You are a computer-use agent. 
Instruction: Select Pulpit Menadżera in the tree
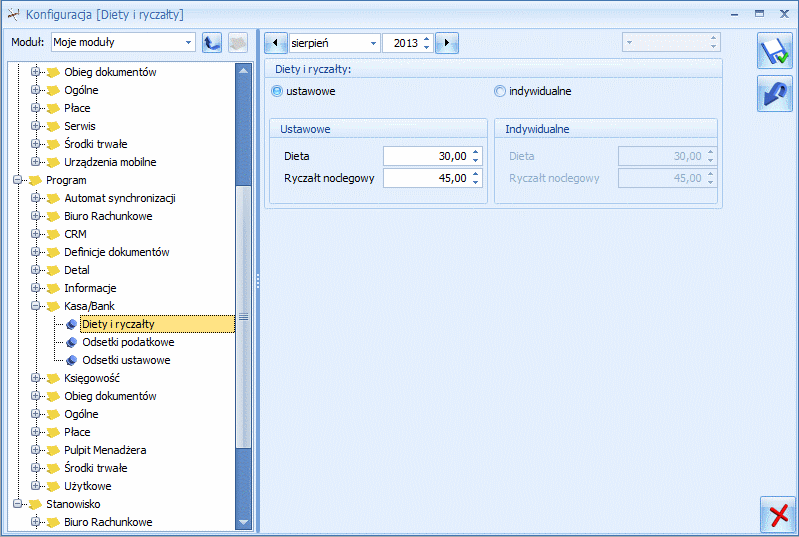[x=105, y=450]
